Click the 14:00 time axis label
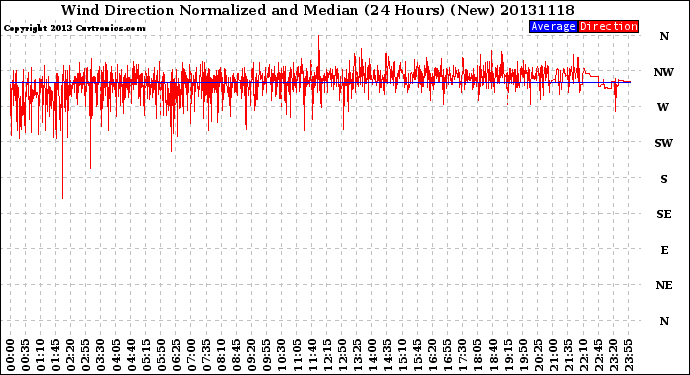 (x=372, y=355)
